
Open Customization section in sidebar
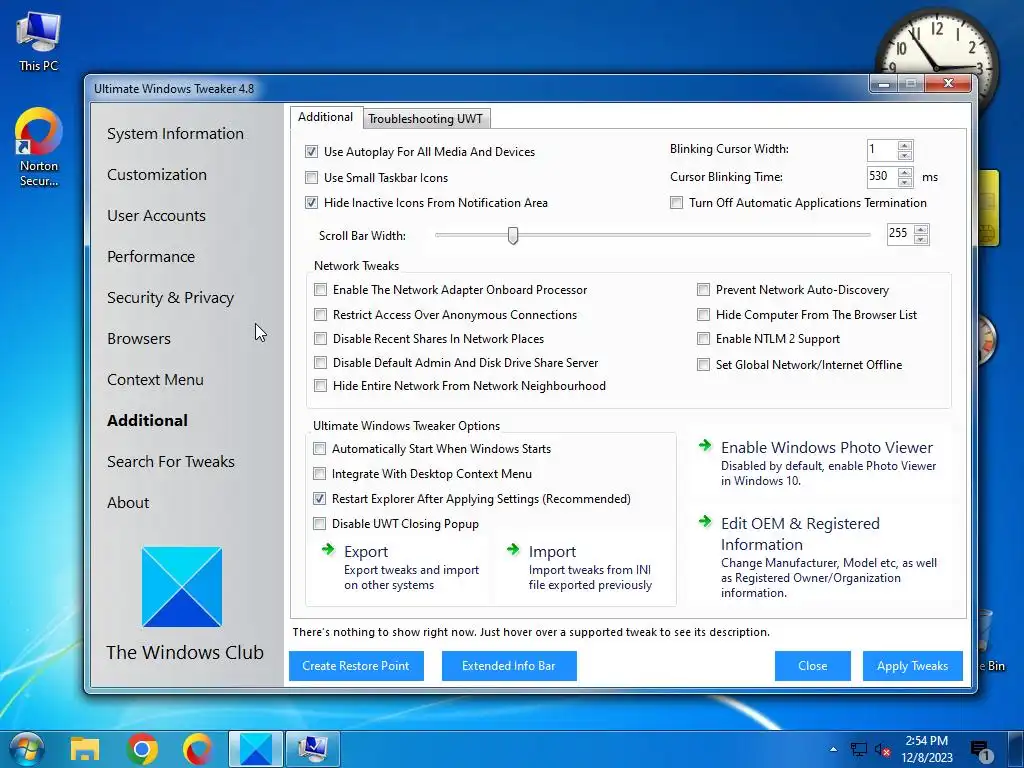[157, 174]
